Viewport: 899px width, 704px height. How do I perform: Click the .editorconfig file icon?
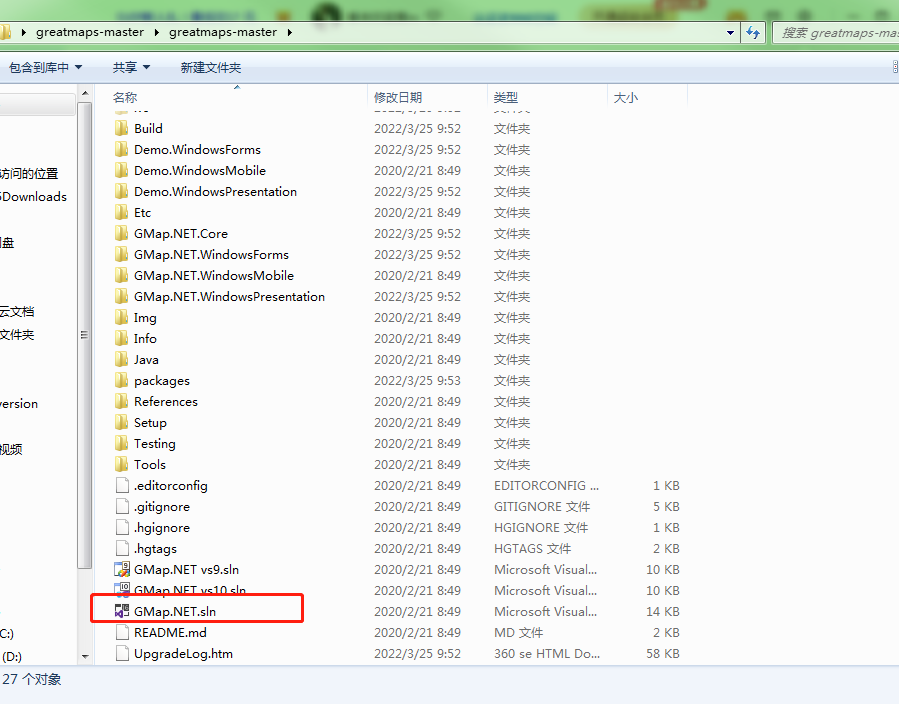[x=122, y=486]
